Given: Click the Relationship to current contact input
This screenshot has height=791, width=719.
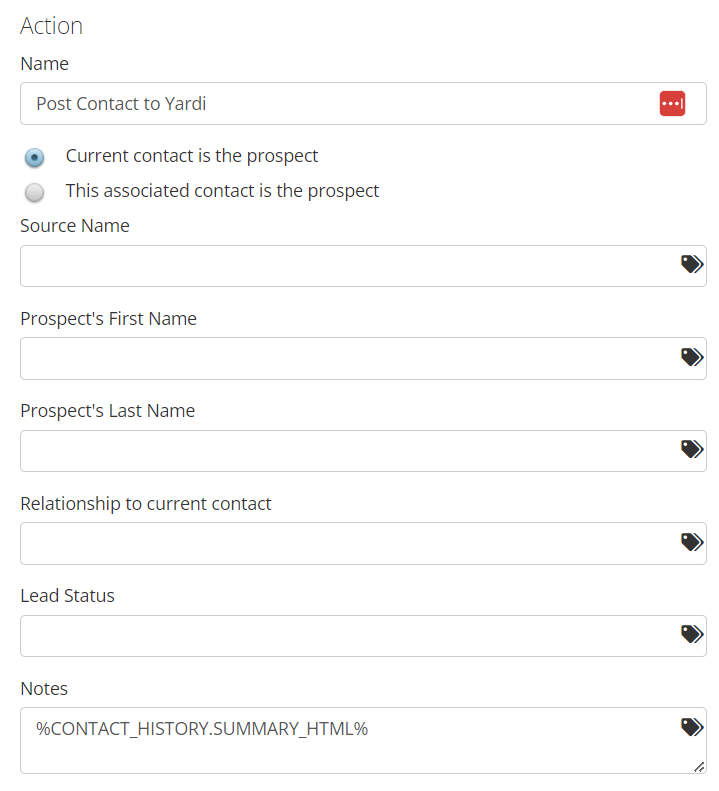Looking at the screenshot, I should 363,543.
